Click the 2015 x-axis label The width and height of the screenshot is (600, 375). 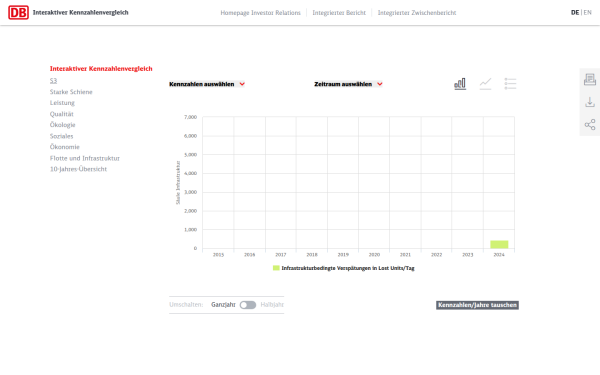(x=218, y=254)
